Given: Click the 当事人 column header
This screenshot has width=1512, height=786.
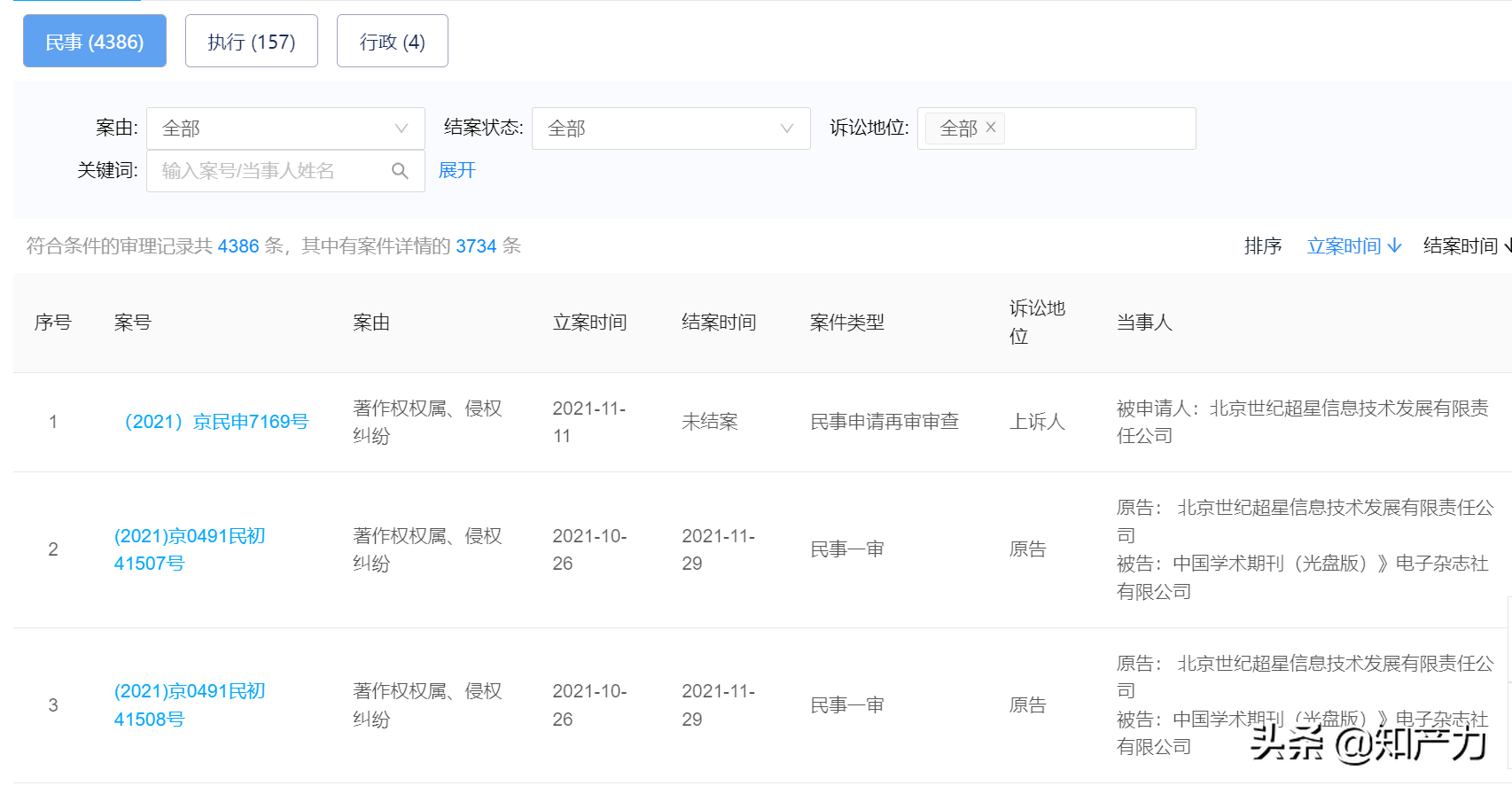Looking at the screenshot, I should 1144,323.
